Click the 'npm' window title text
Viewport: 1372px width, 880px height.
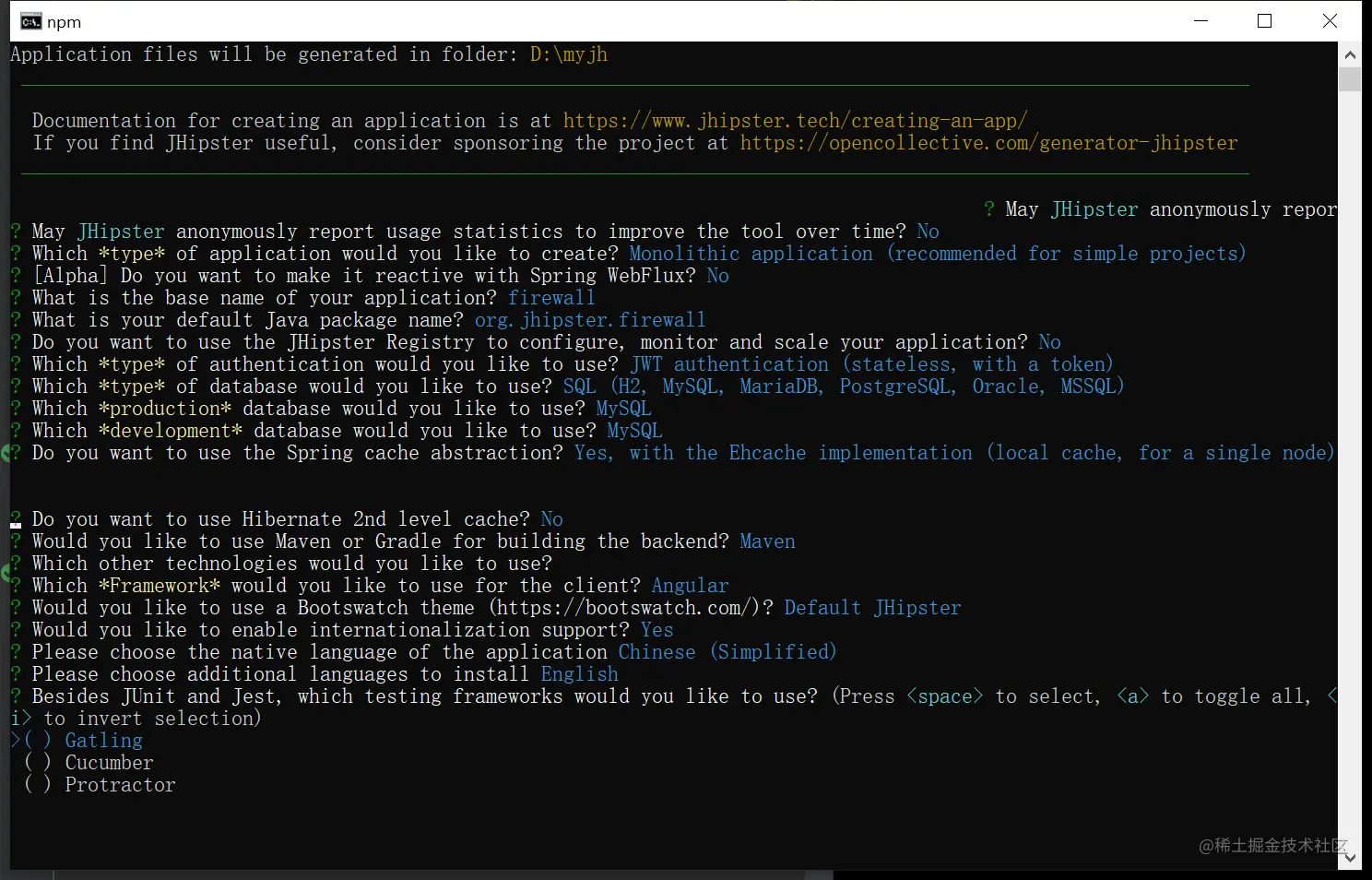click(x=65, y=22)
